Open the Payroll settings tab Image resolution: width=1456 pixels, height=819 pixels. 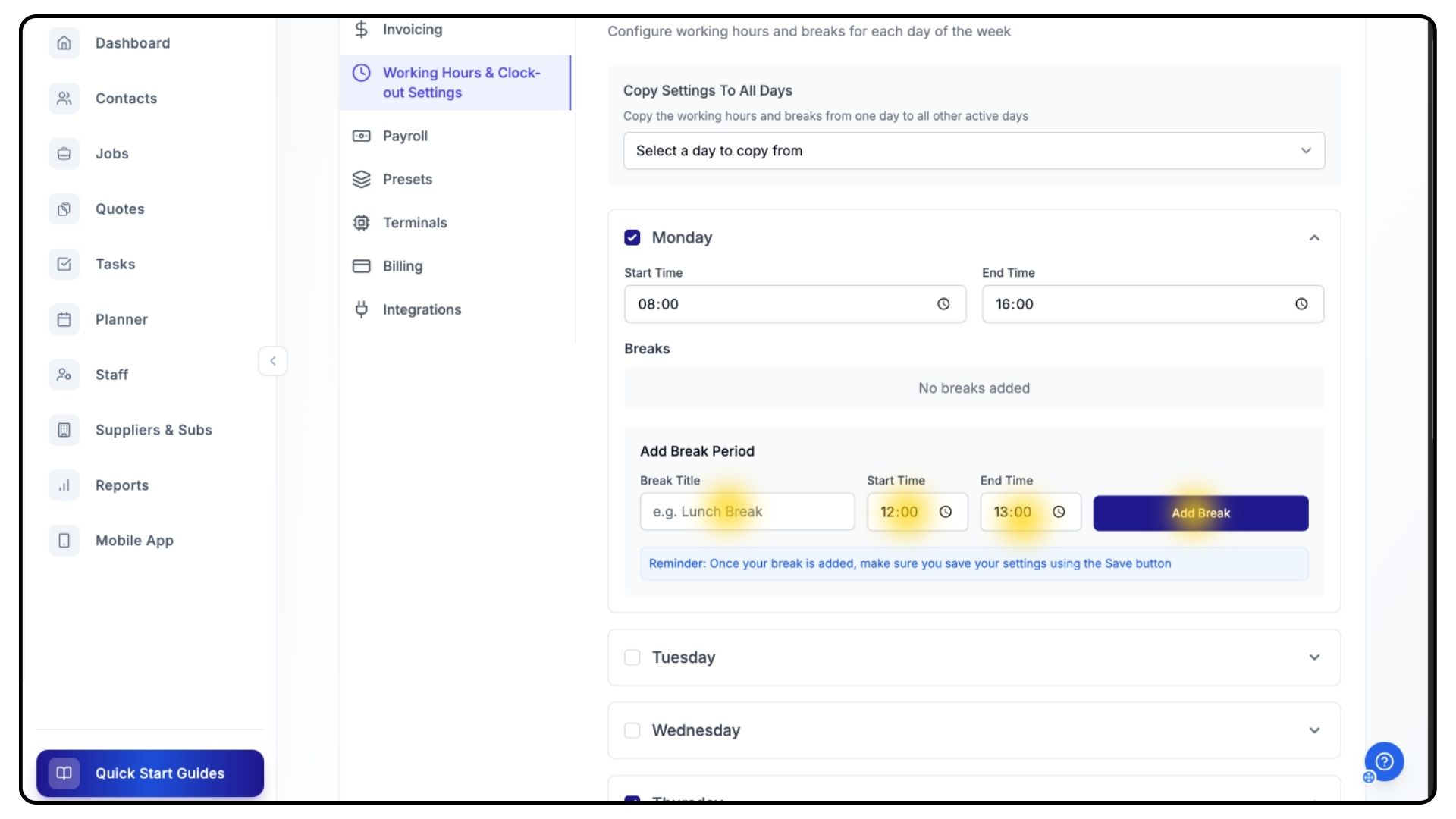tap(405, 136)
